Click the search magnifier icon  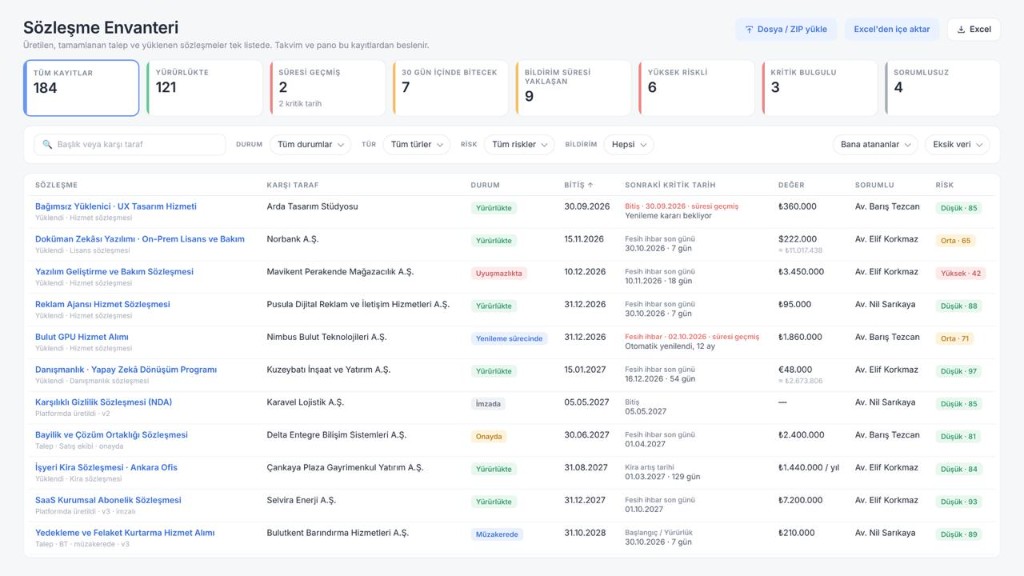[47, 144]
